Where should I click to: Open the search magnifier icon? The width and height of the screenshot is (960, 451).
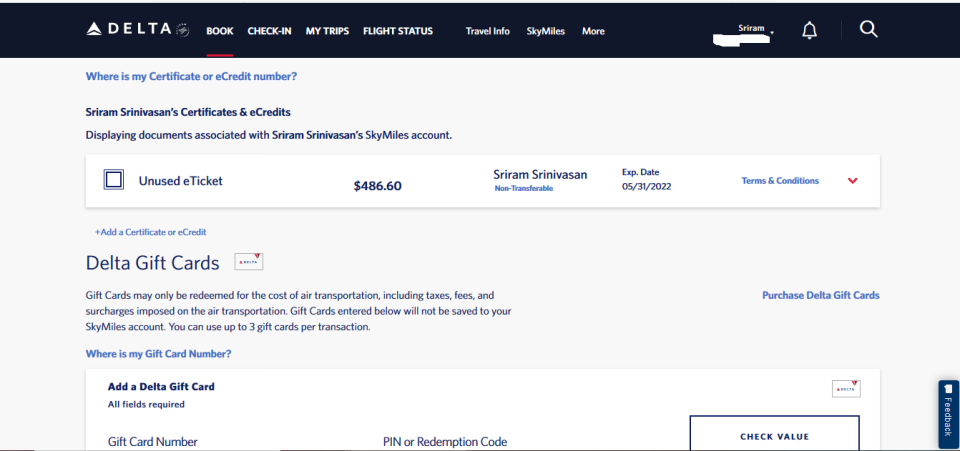[869, 29]
